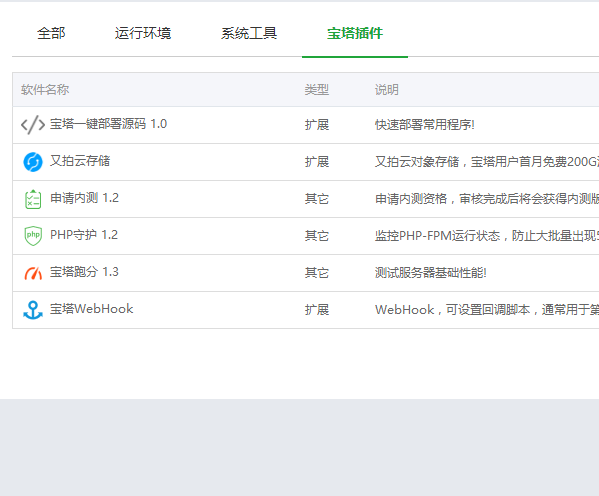The image size is (599, 496).
Task: Click the green clipboard icon for 申请内测
Action: 33,199
